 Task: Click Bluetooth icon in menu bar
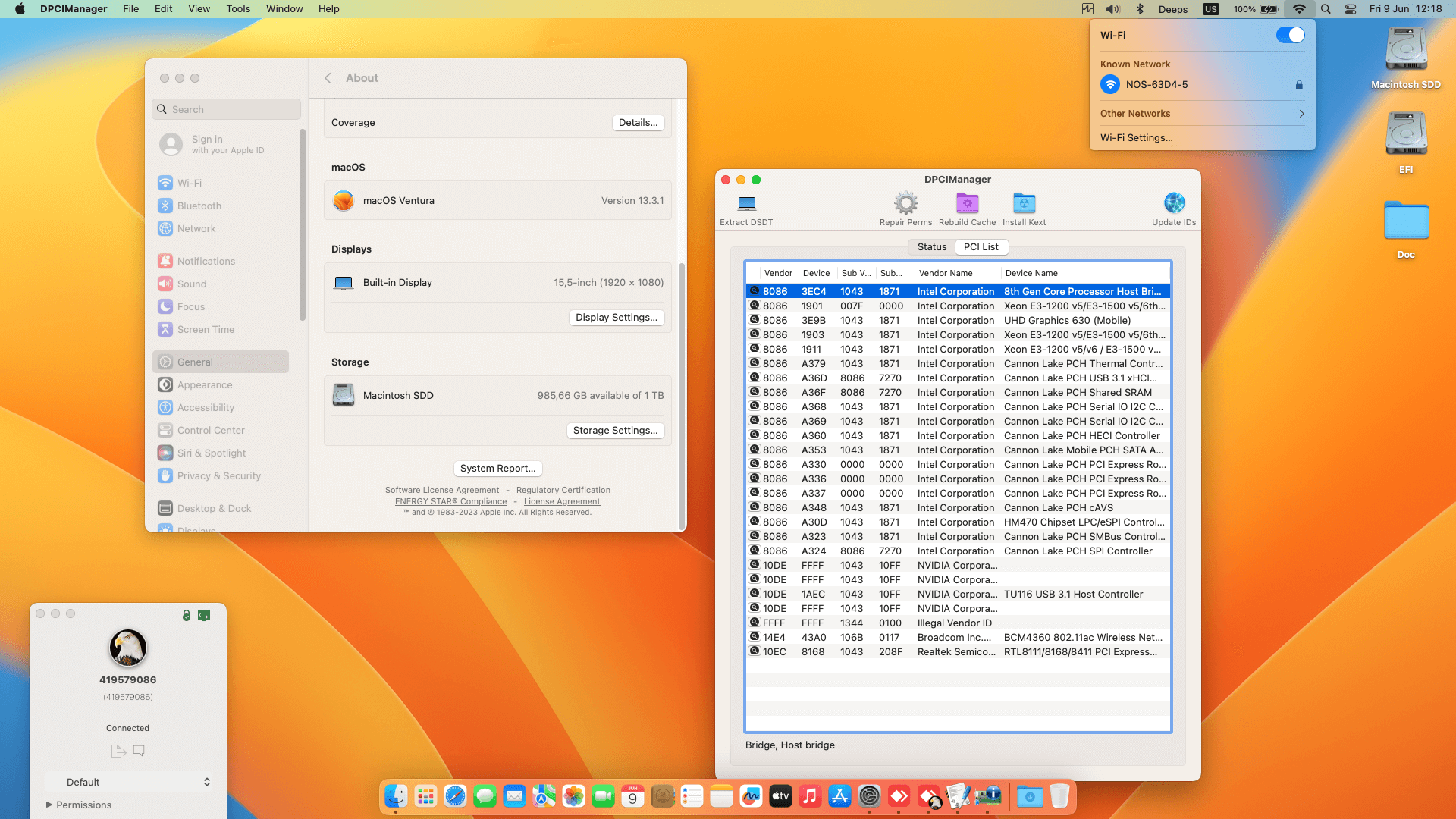1139,9
